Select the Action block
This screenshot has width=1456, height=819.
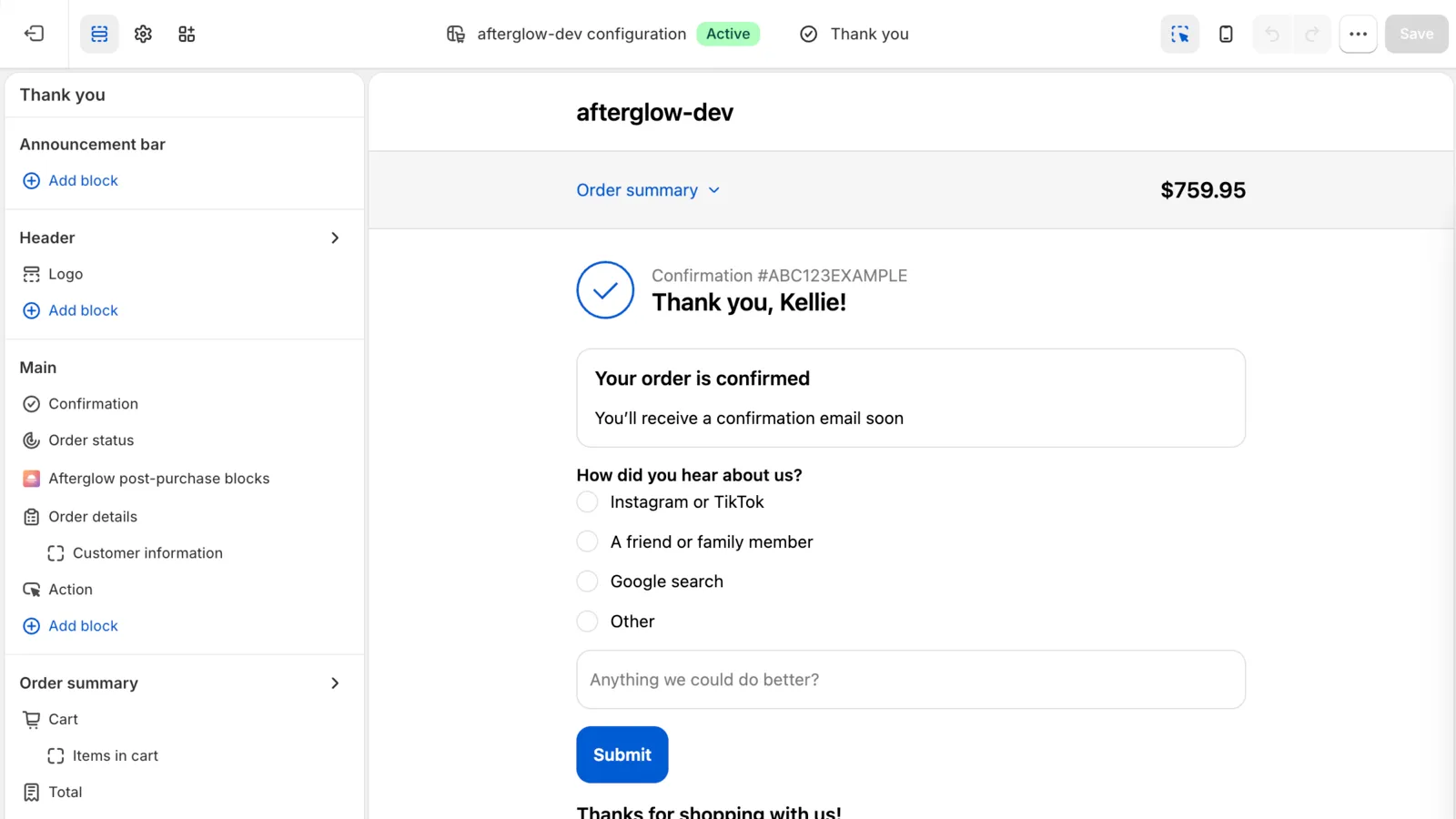click(57, 590)
